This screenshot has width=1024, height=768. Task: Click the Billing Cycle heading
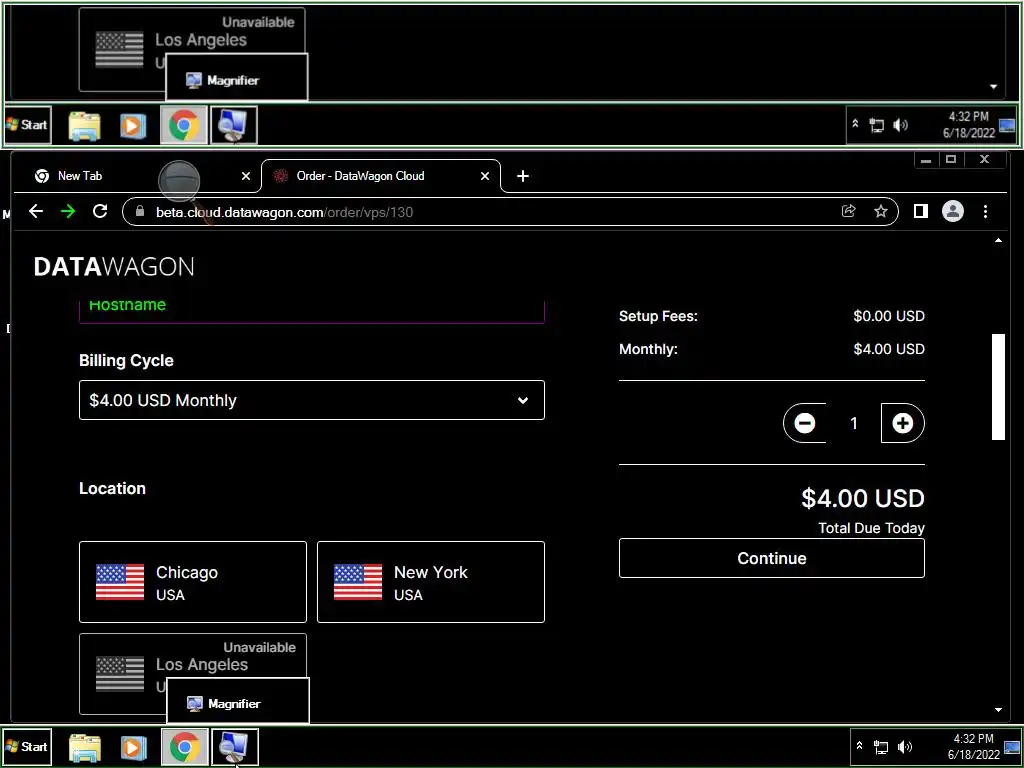coord(126,360)
